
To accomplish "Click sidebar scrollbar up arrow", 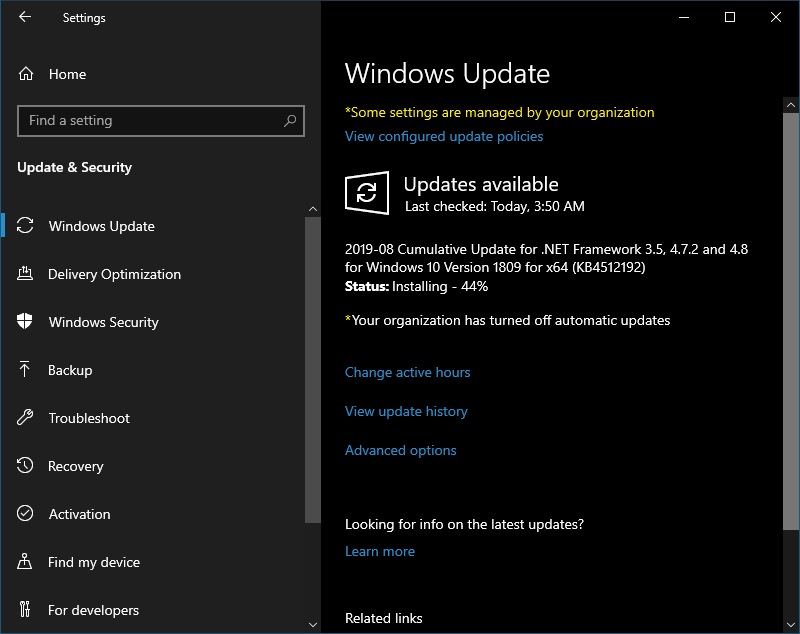I will click(313, 209).
